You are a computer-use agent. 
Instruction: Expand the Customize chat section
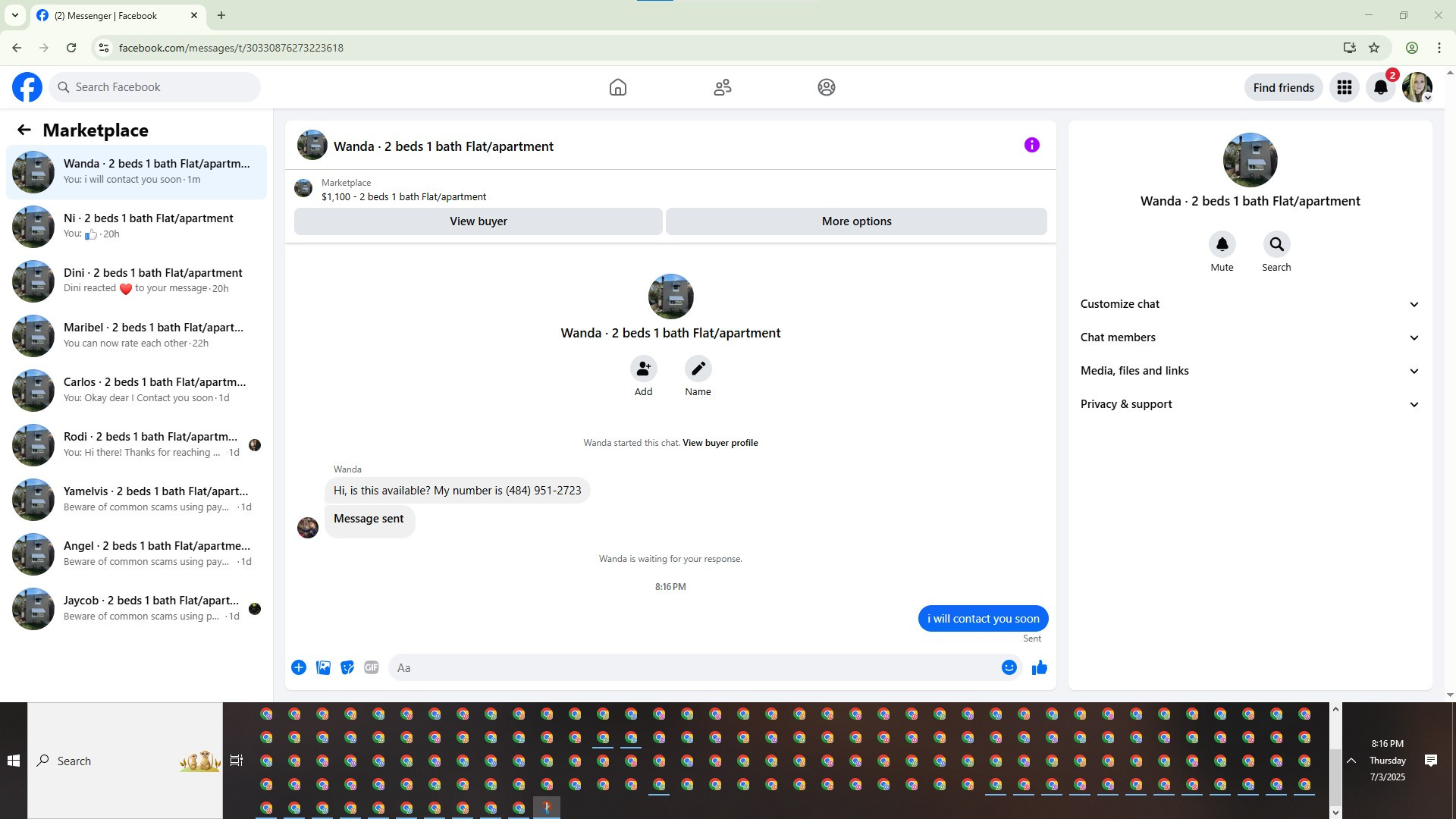coord(1249,304)
